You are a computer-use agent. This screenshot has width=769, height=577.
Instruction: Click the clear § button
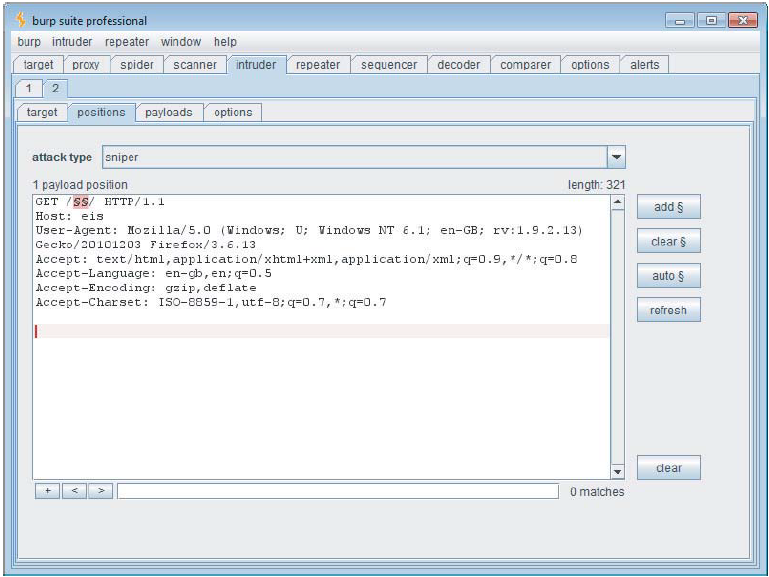668,241
